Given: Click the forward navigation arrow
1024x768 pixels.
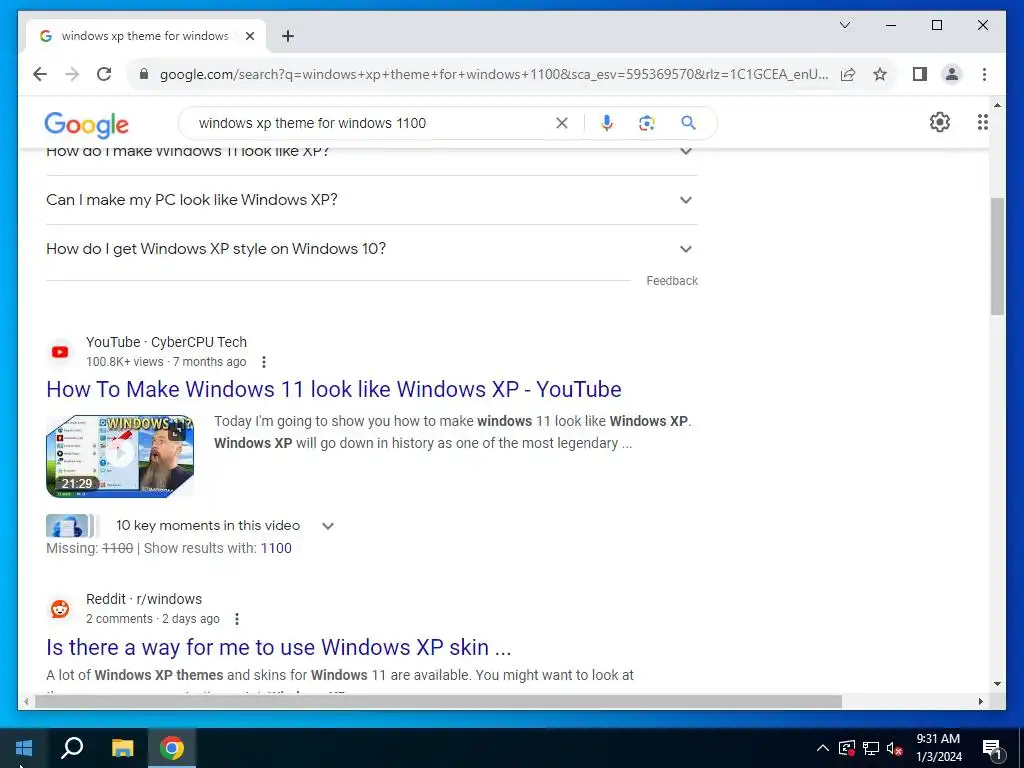Looking at the screenshot, I should [72, 74].
